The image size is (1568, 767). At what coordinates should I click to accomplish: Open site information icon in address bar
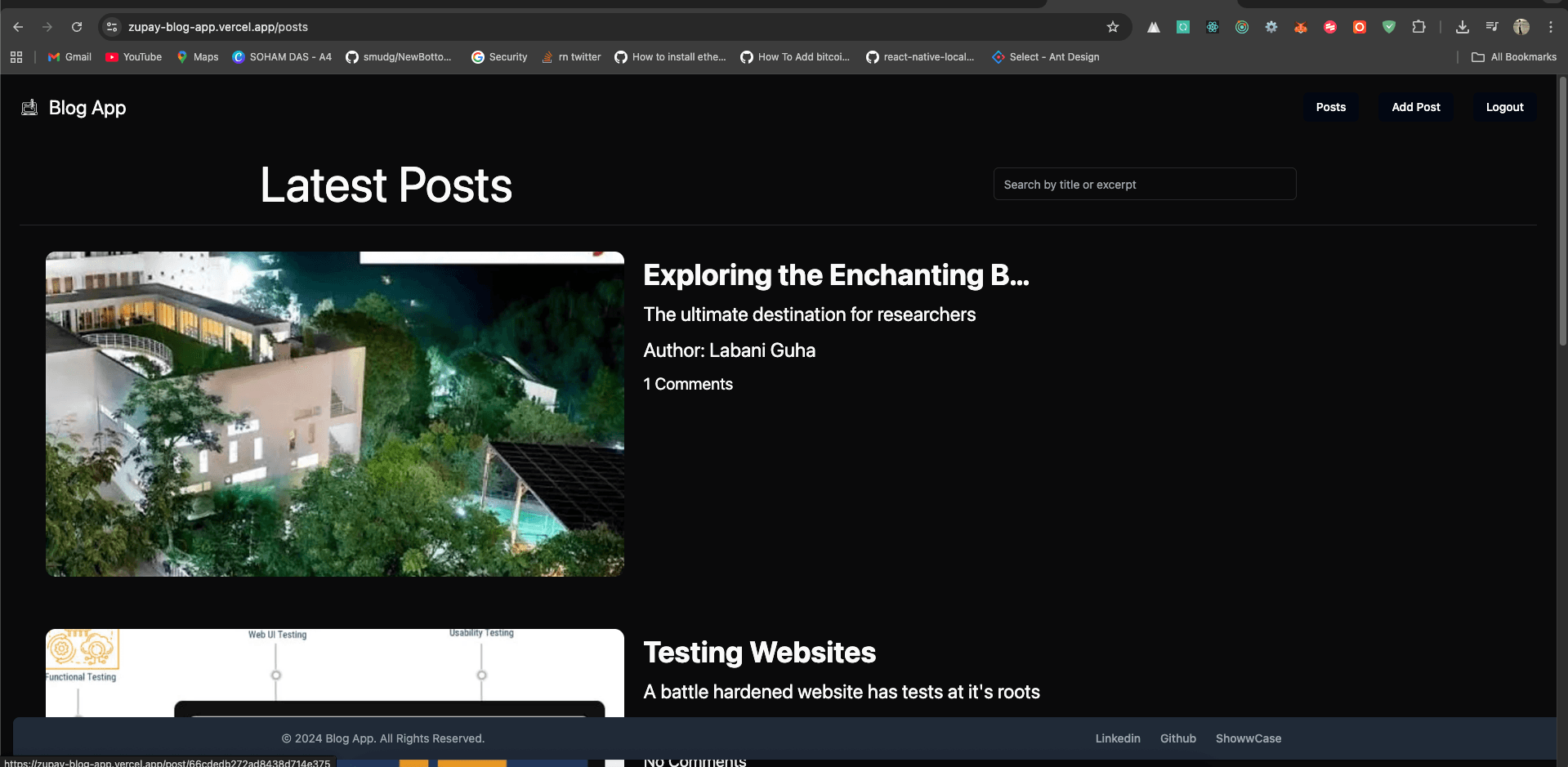pyautogui.click(x=112, y=27)
